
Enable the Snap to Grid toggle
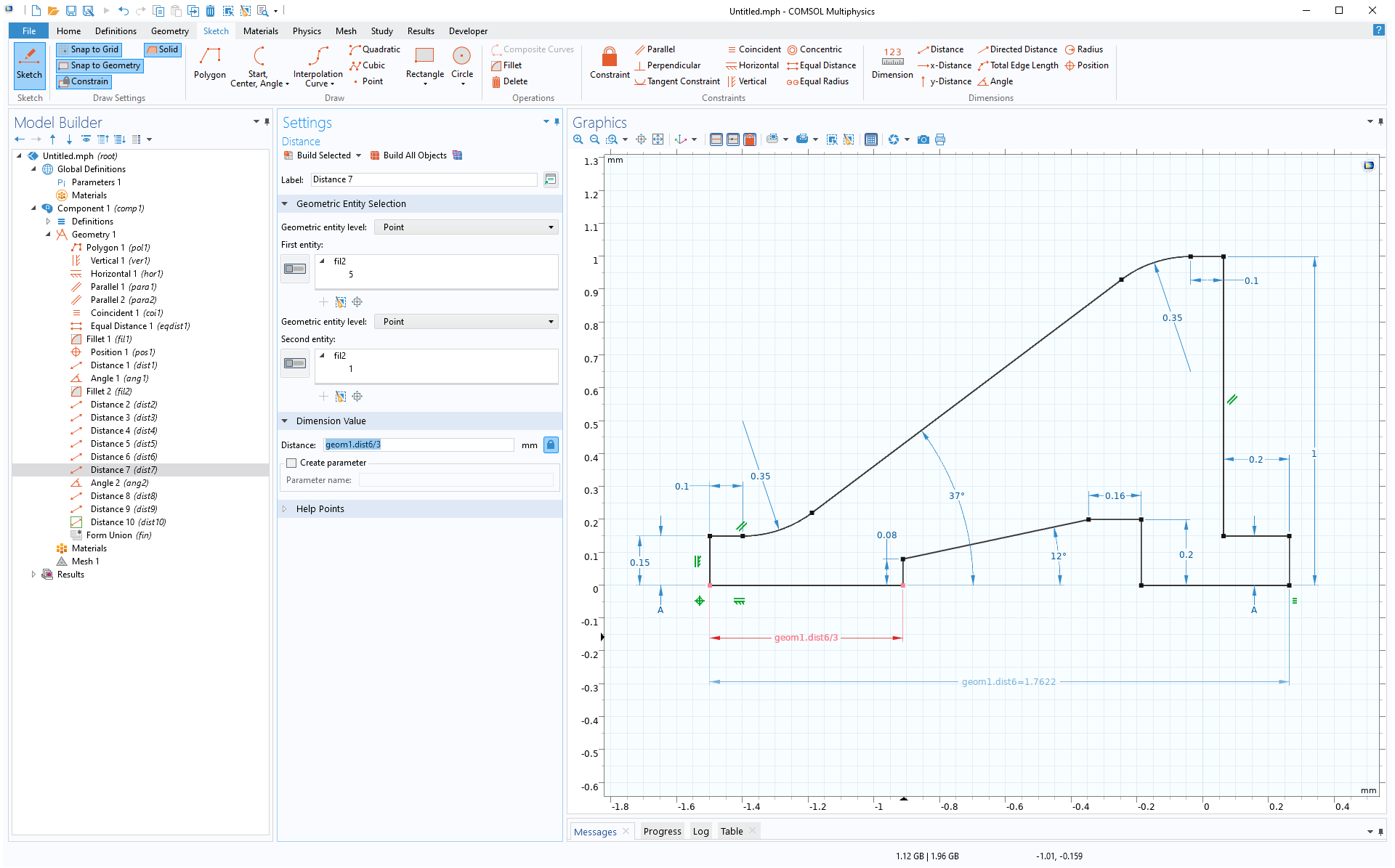89,49
